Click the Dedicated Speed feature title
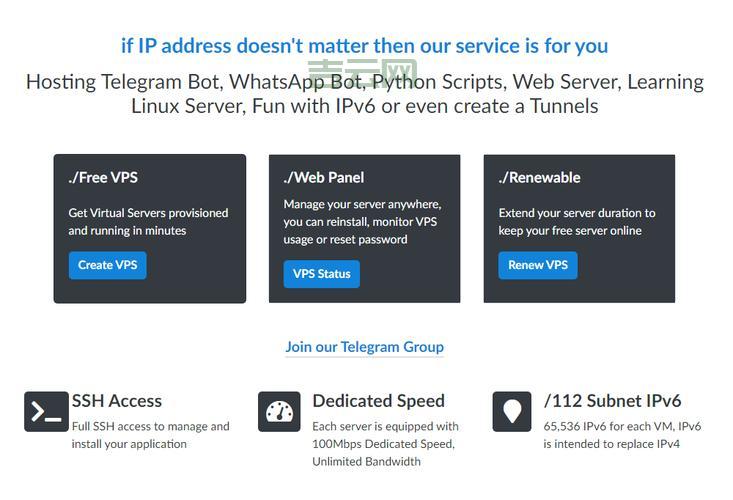733x500 pixels. click(x=378, y=401)
